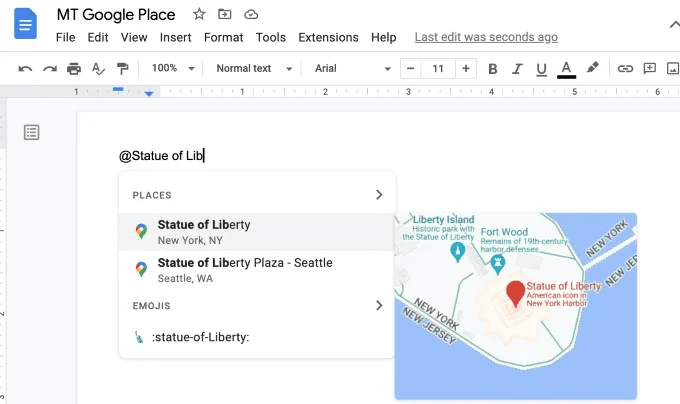
Task: Open the Arial font dropdown
Action: pyautogui.click(x=353, y=68)
